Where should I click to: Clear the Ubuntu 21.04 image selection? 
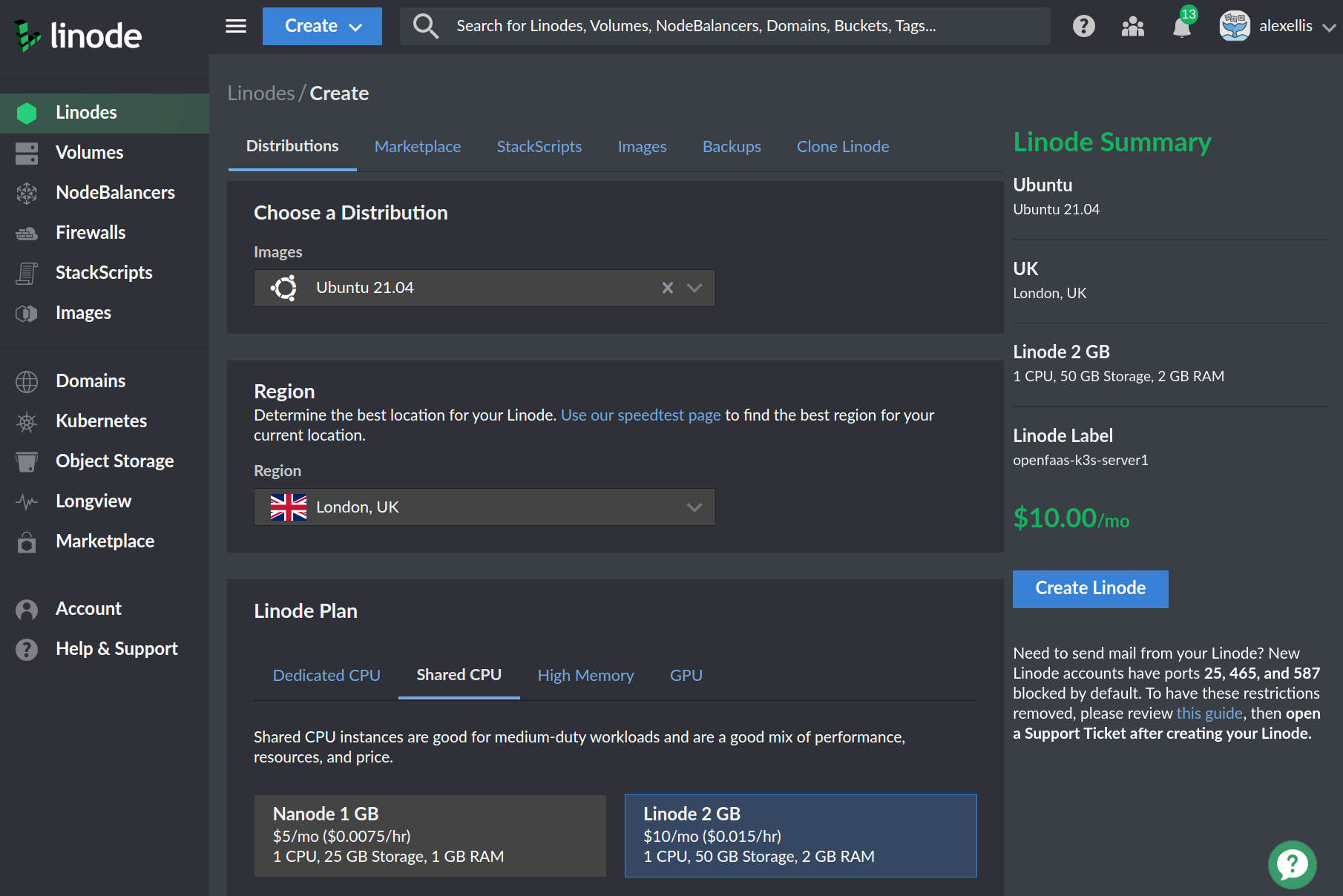click(668, 288)
